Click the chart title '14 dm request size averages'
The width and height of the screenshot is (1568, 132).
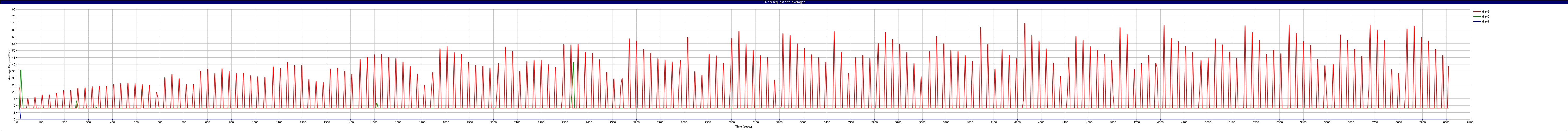[x=784, y=2]
